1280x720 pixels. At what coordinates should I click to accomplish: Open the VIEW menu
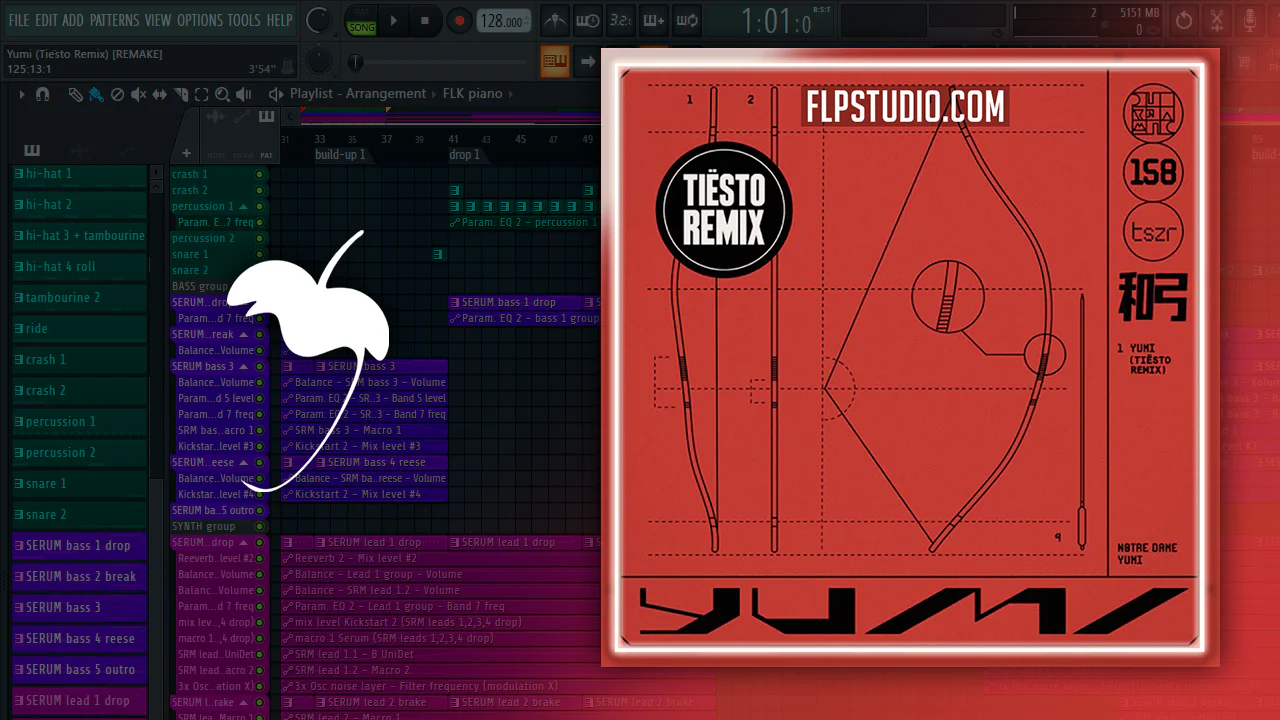[158, 20]
